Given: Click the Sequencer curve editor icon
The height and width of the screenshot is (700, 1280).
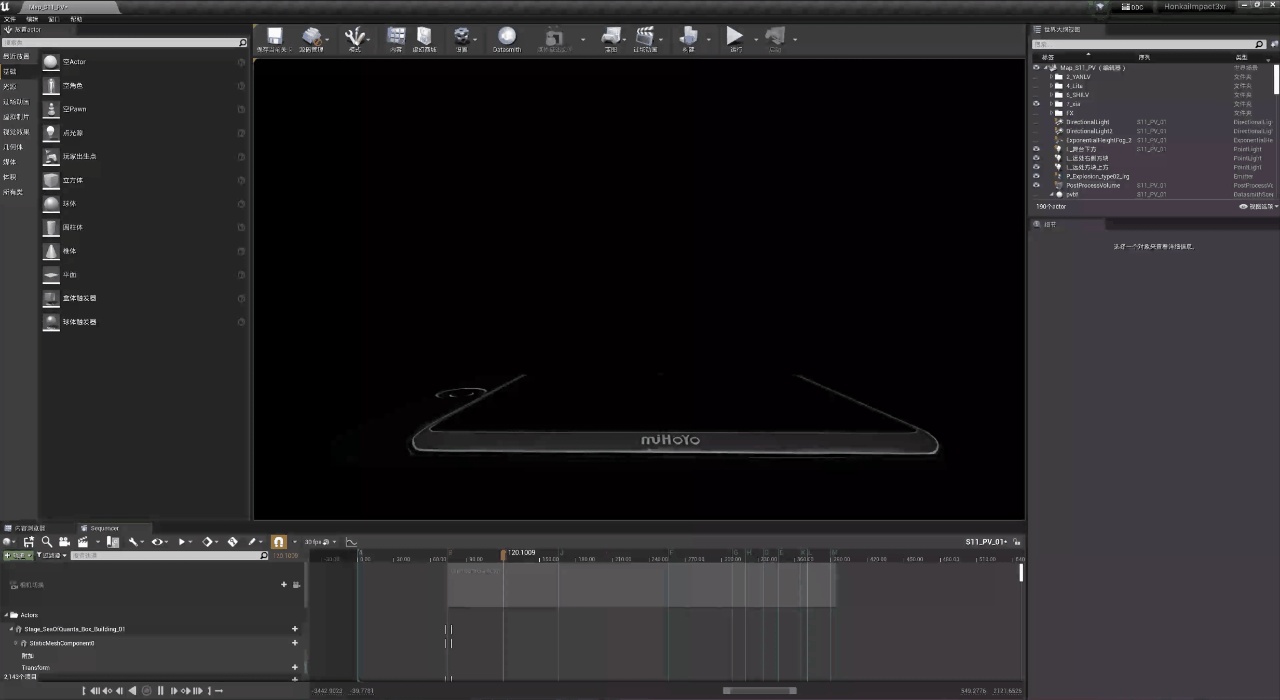Looking at the screenshot, I should coord(352,541).
